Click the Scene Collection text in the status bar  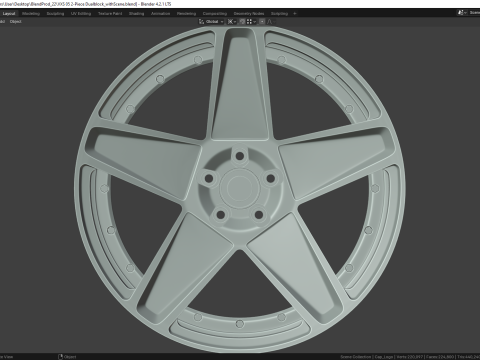[356, 357]
